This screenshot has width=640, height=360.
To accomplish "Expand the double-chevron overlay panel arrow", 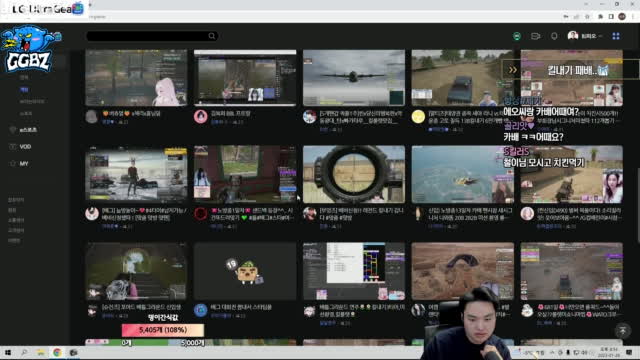I will pyautogui.click(x=513, y=70).
